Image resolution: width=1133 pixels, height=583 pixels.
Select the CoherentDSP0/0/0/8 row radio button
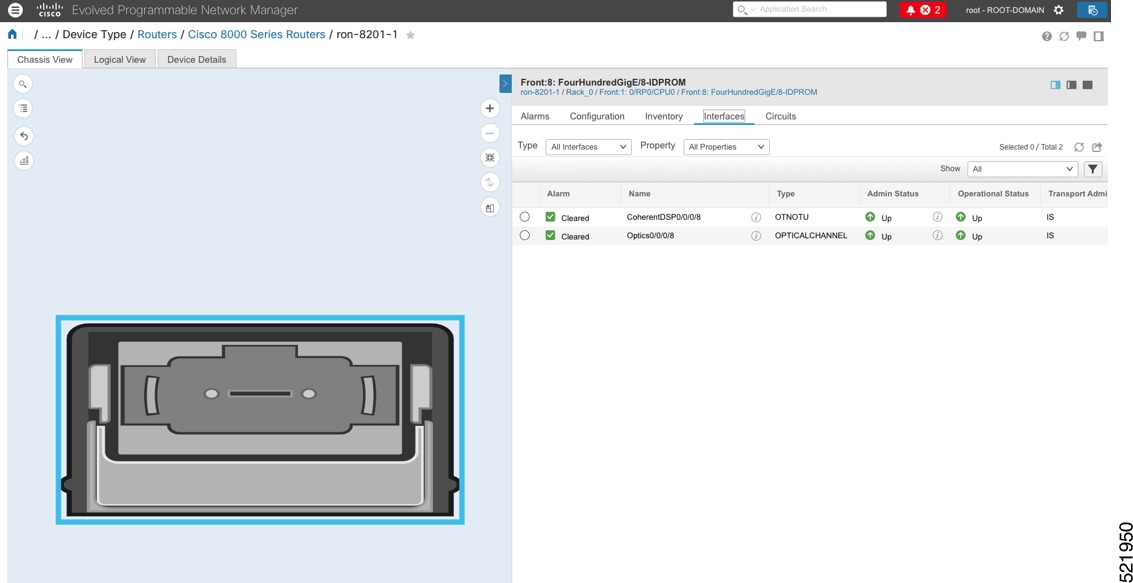click(525, 217)
